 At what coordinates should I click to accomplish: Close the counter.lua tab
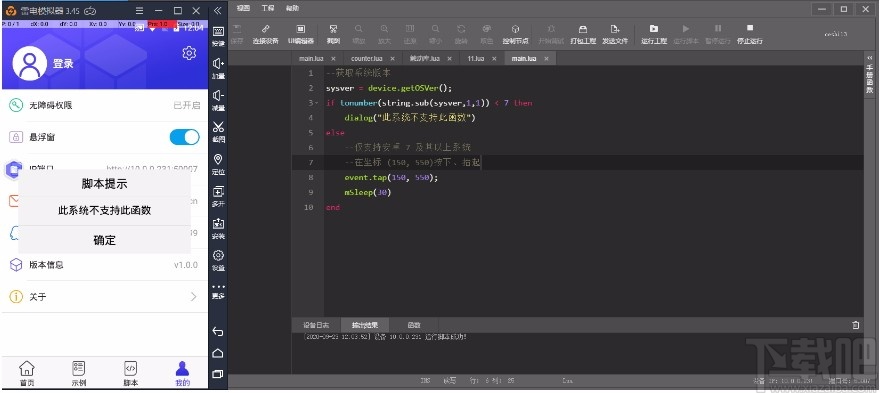click(x=392, y=58)
